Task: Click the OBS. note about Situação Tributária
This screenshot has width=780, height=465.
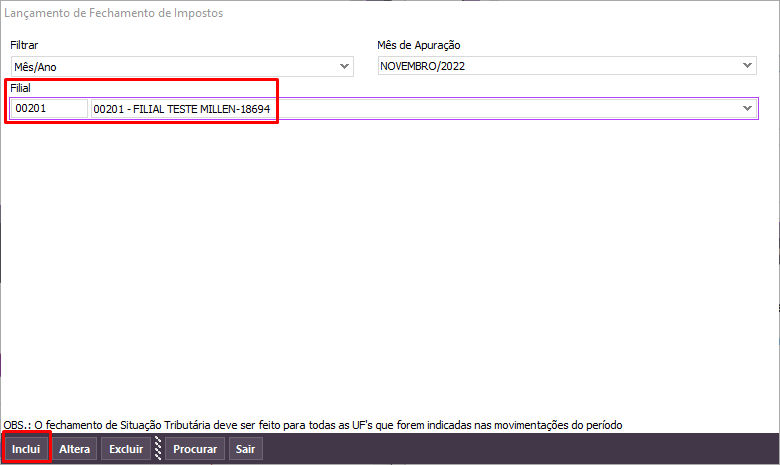Action: tap(313, 425)
